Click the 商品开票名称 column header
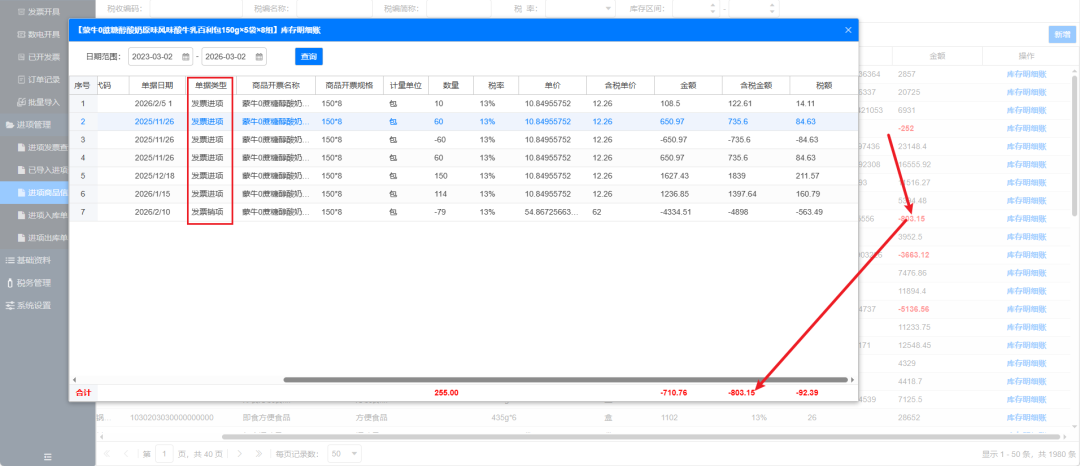This screenshot has width=1080, height=466. click(x=276, y=86)
